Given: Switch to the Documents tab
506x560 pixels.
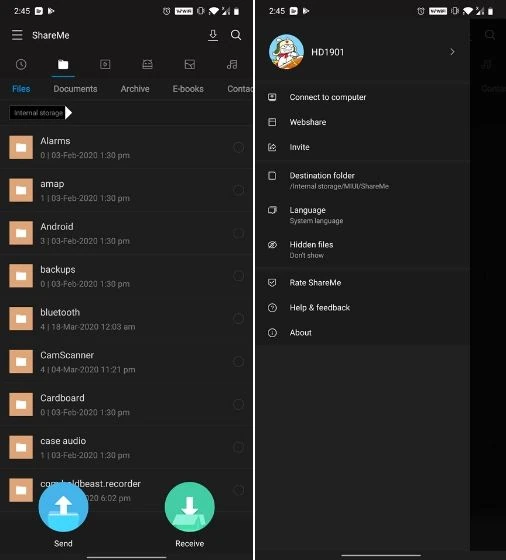Looking at the screenshot, I should coord(75,89).
